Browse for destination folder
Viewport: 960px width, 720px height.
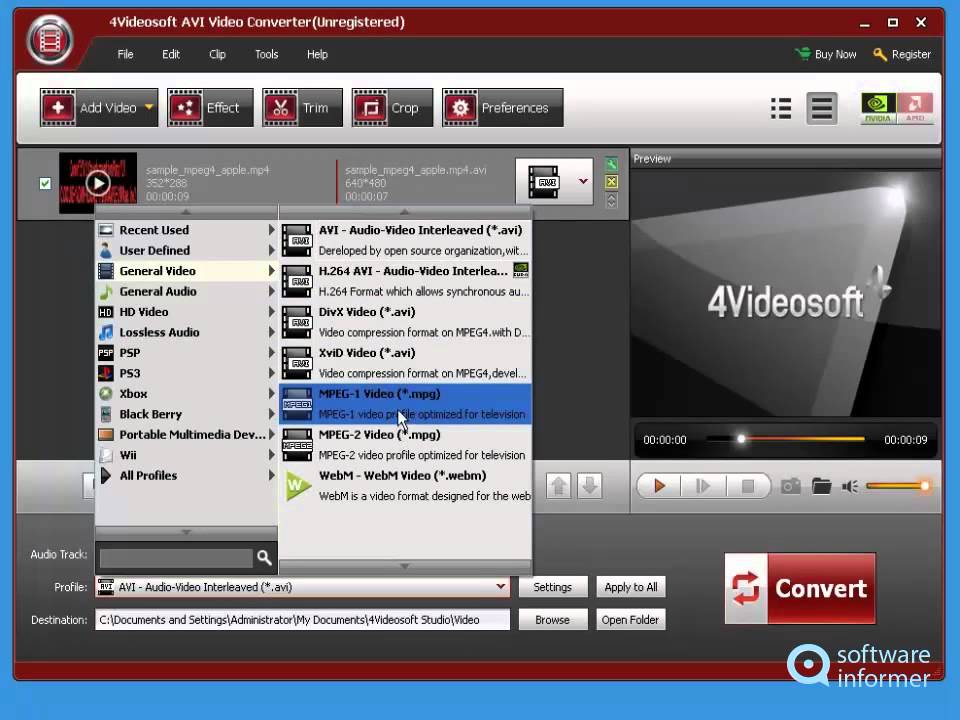point(553,620)
